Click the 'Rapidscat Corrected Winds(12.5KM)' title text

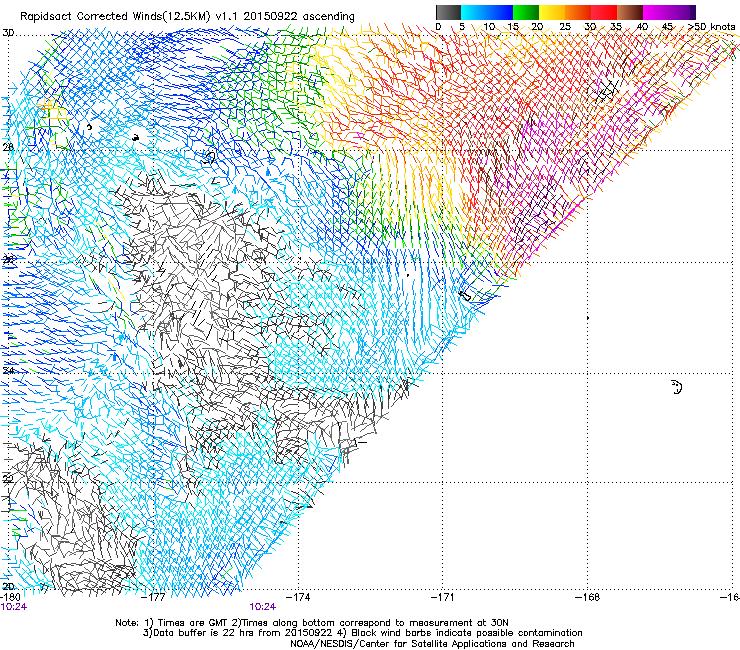(116, 17)
